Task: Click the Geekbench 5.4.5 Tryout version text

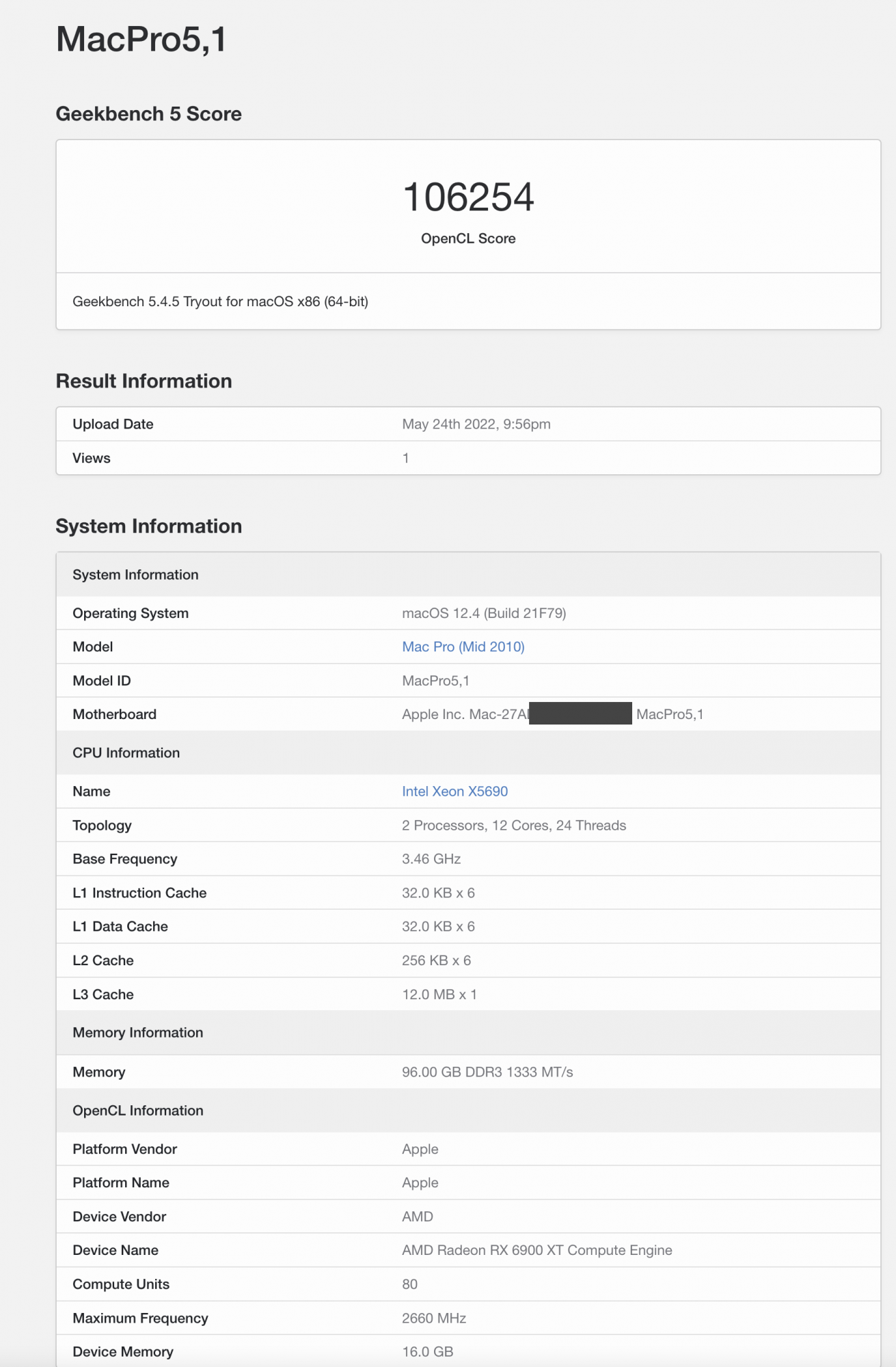Action: point(220,301)
